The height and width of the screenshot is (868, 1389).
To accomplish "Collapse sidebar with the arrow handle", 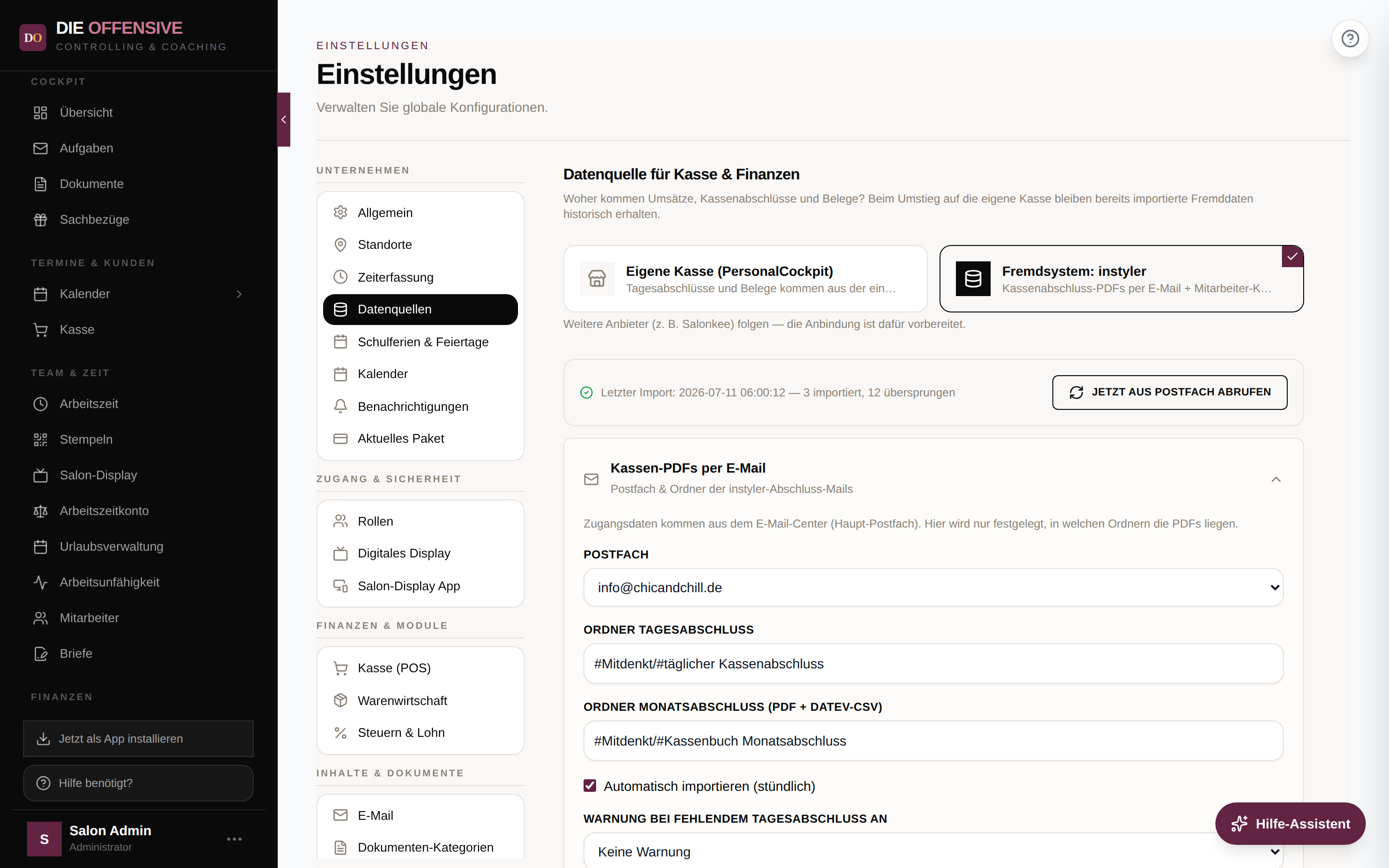I will click(284, 120).
